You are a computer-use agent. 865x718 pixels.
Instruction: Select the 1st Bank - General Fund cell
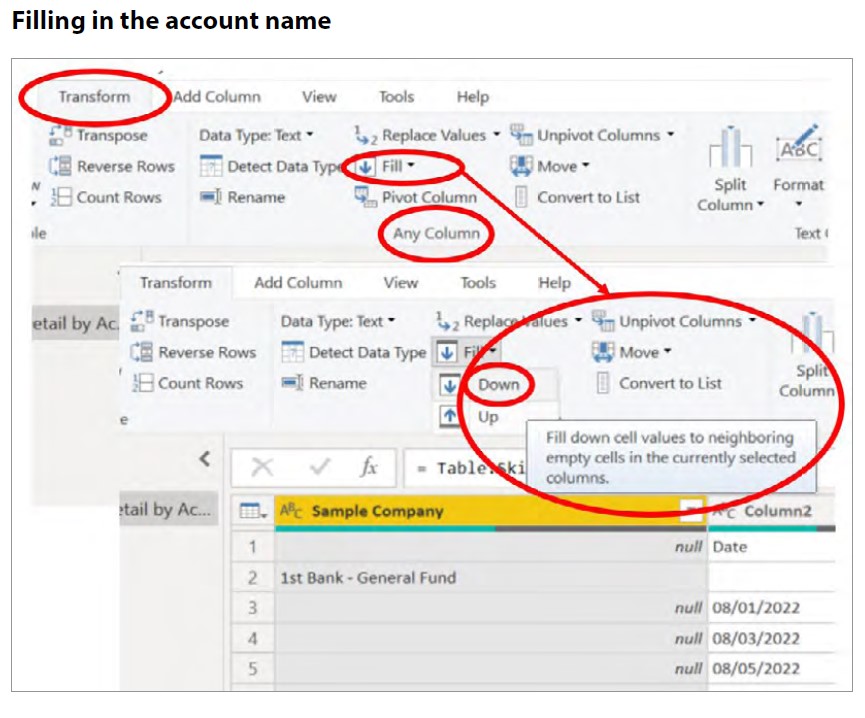(368, 577)
